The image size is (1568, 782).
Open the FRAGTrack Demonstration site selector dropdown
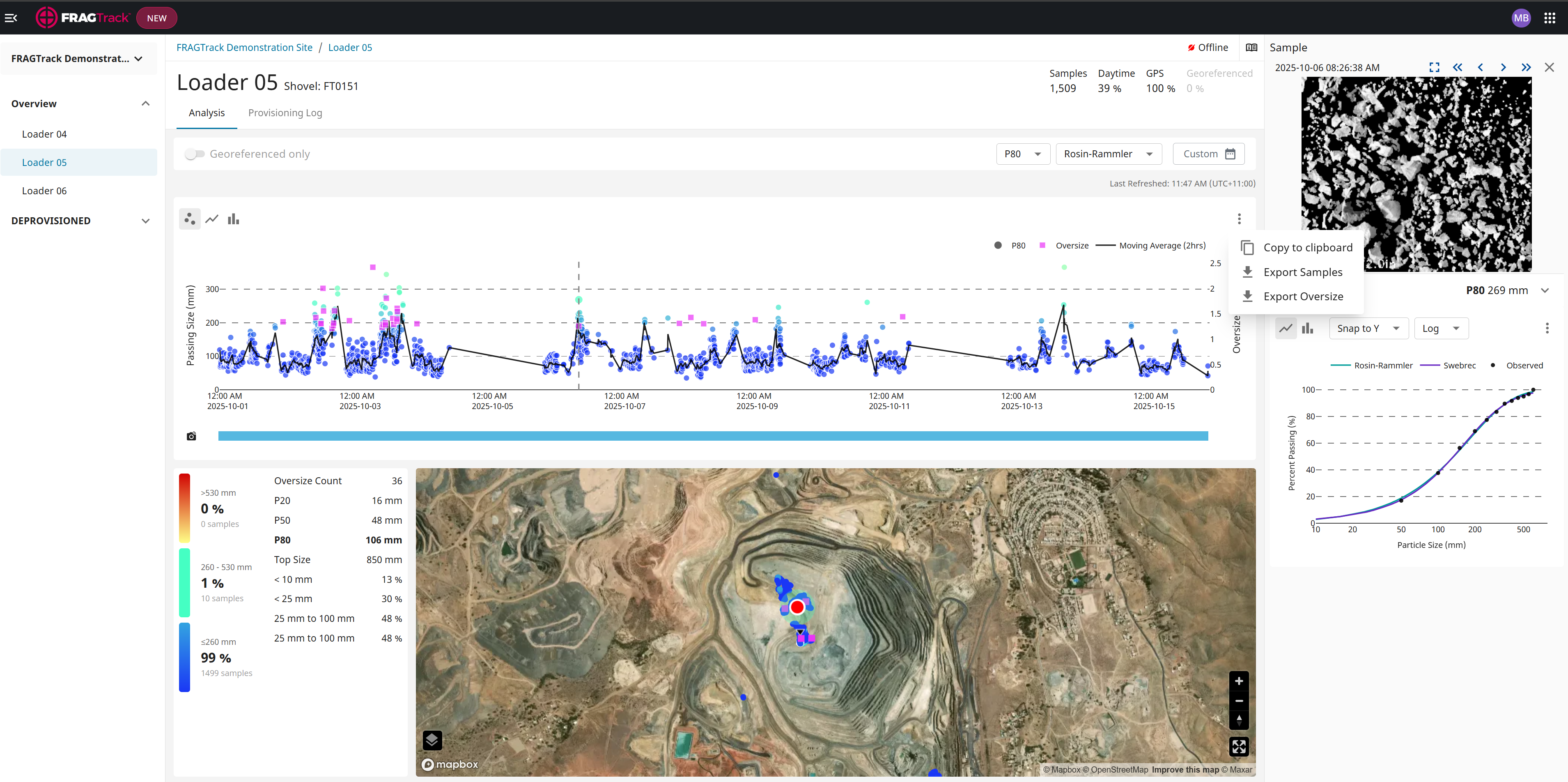coord(78,58)
